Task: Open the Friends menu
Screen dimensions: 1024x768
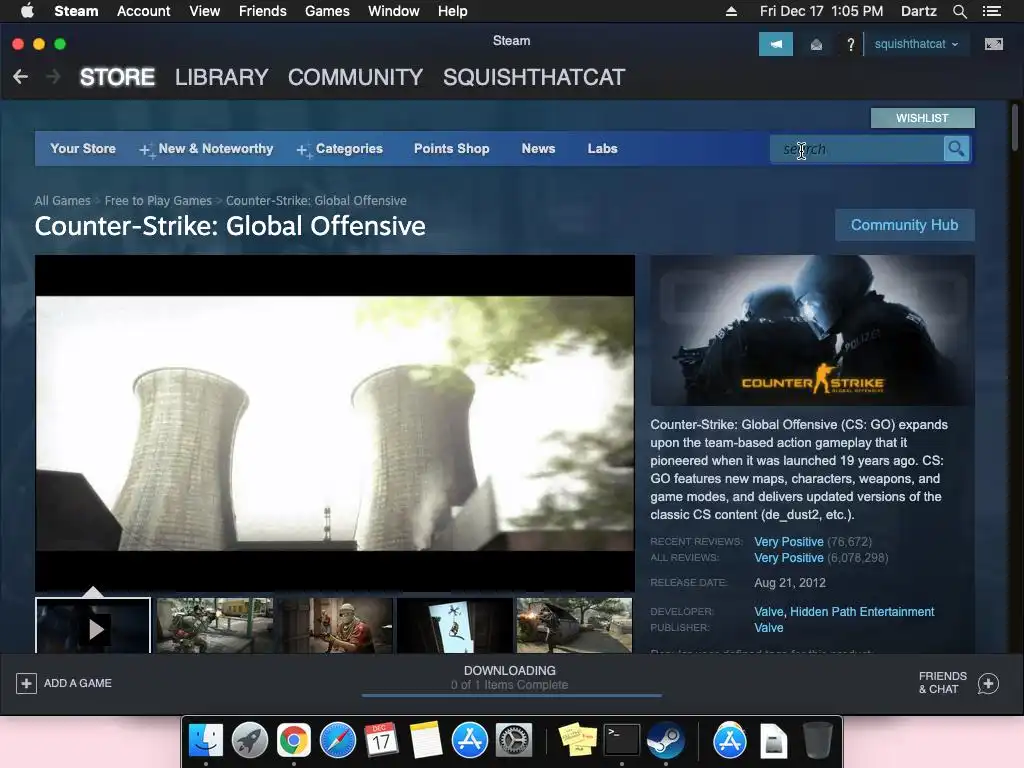Action: pos(263,11)
